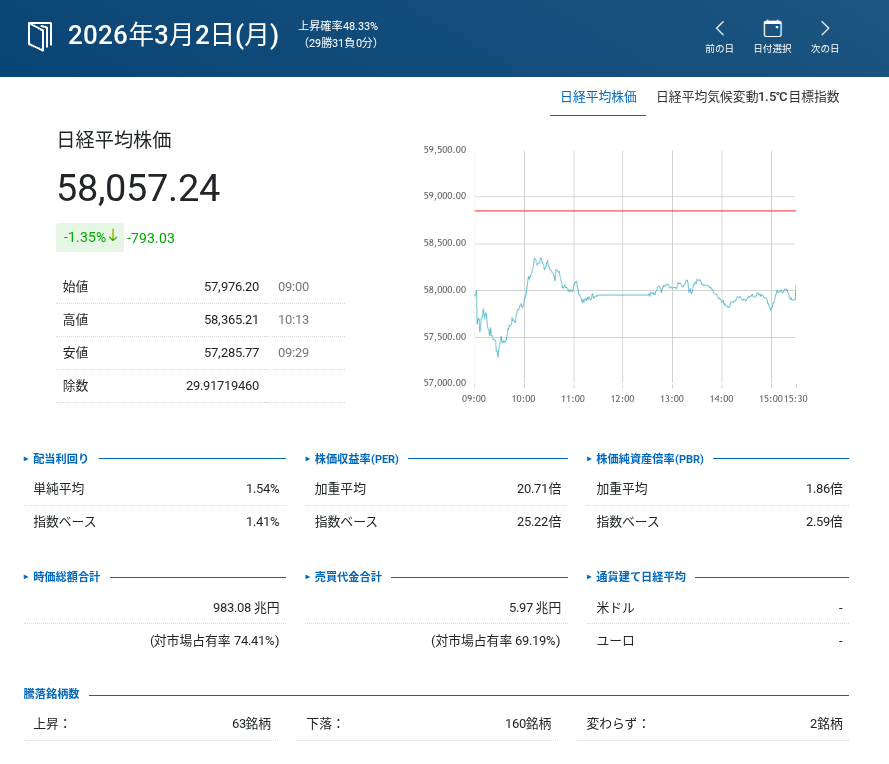Click the 2026年3月2日(月) date heading
Viewport: 889px width, 764px height.
(x=173, y=36)
